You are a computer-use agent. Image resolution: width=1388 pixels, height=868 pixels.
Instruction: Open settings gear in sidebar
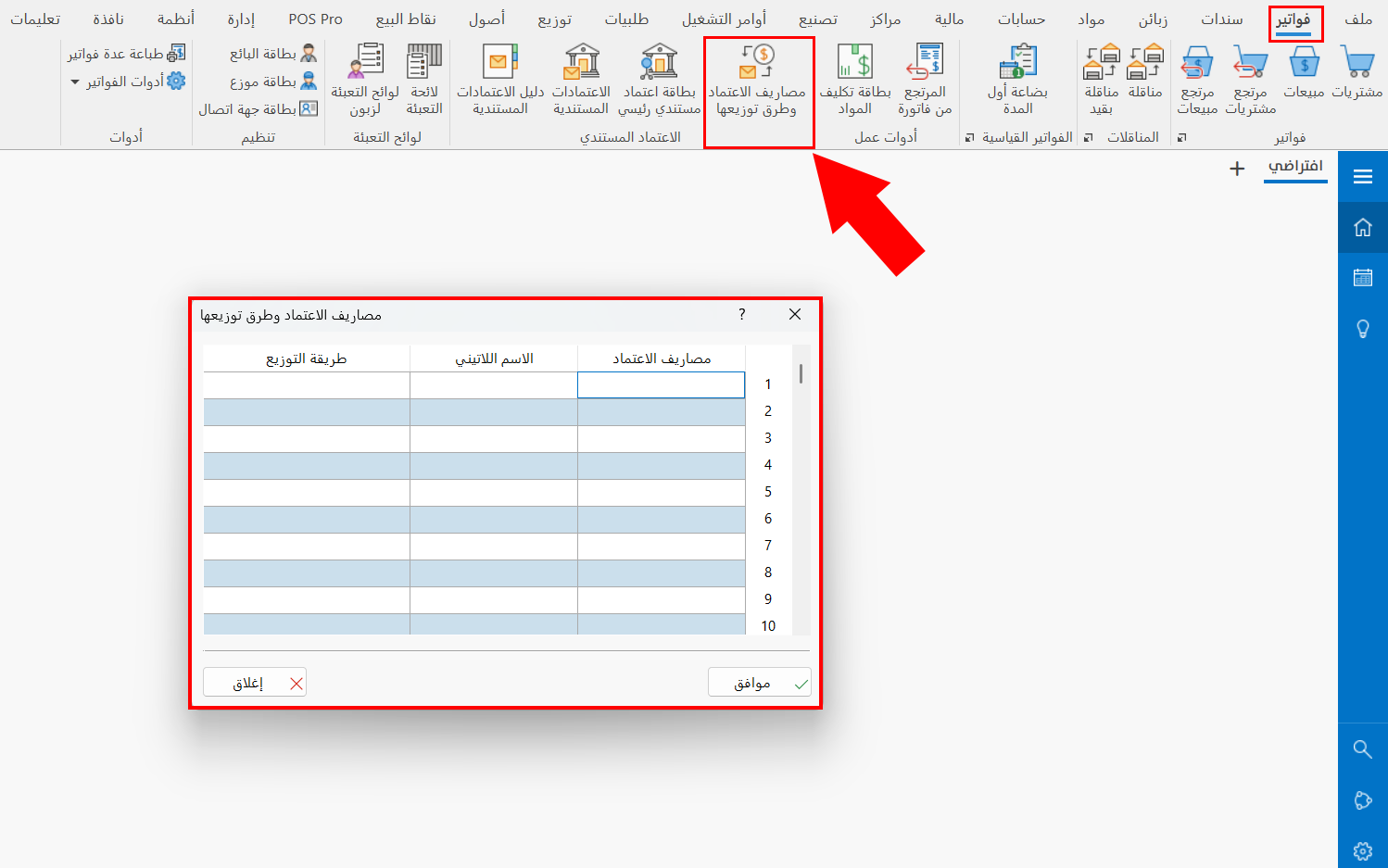pos(1363,850)
